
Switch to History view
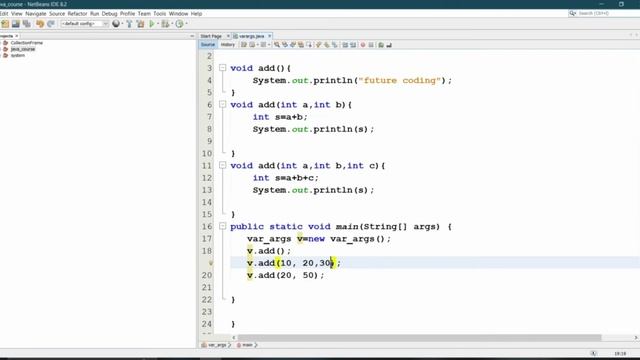click(228, 45)
